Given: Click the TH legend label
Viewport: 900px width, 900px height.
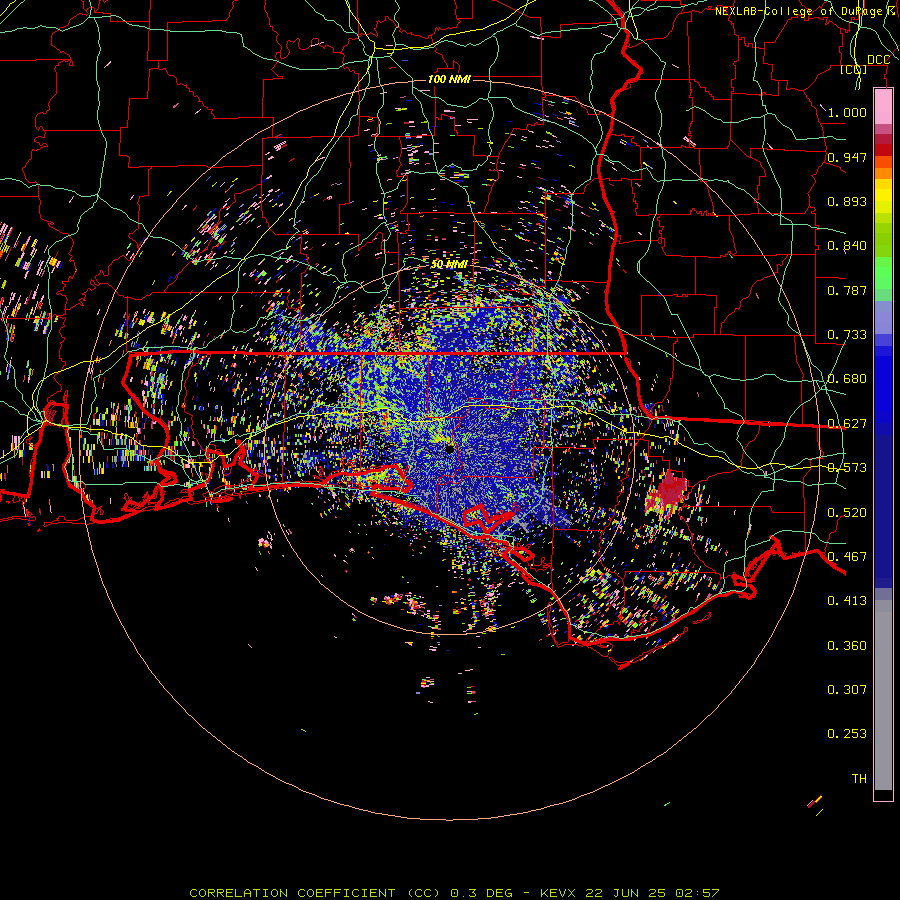Looking at the screenshot, I should tap(859, 779).
